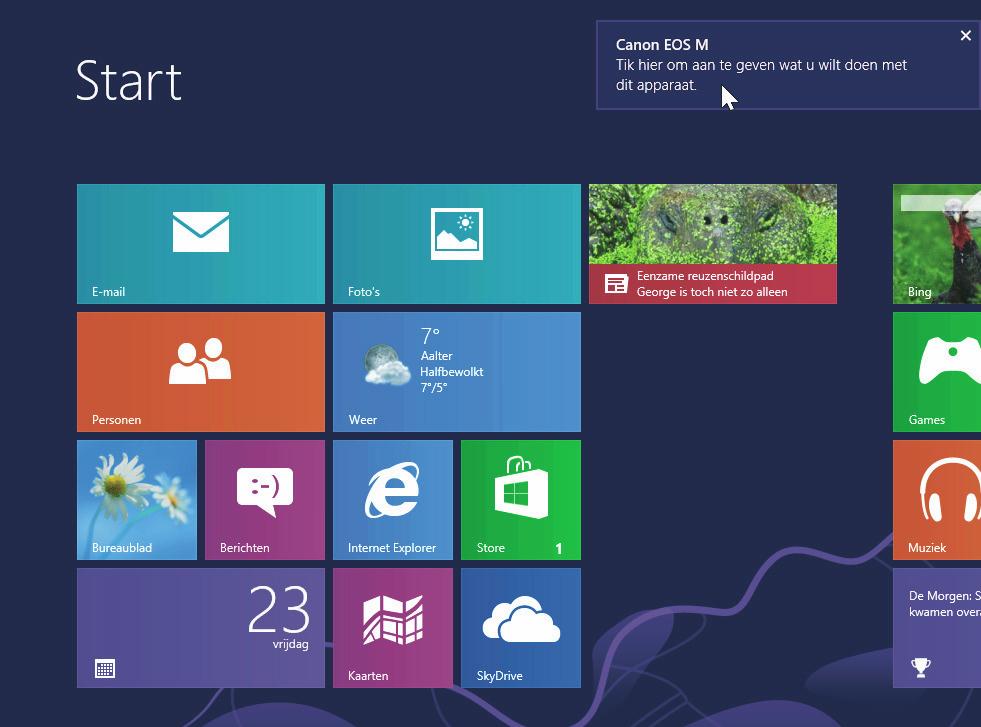The image size is (981, 727).
Task: Open the calendar tile showing 23 vrijdag
Action: pyautogui.click(x=201, y=628)
